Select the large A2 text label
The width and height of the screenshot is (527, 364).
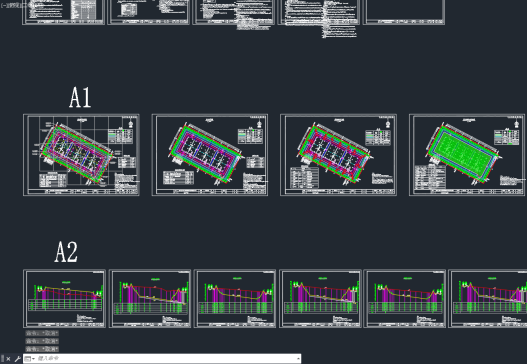coord(66,252)
